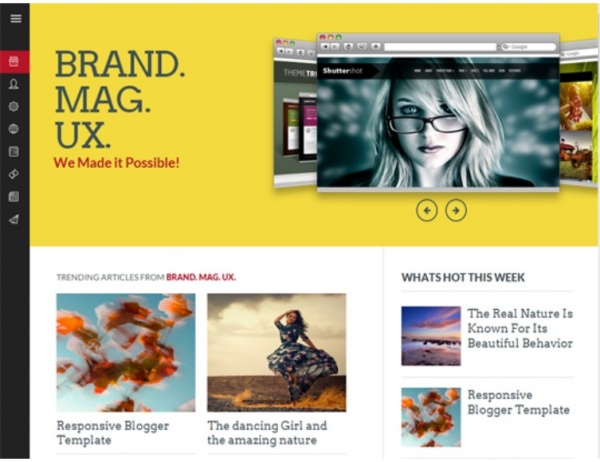The image size is (600, 462).
Task: Open the calculator grid sidebar icon
Action: [14, 197]
